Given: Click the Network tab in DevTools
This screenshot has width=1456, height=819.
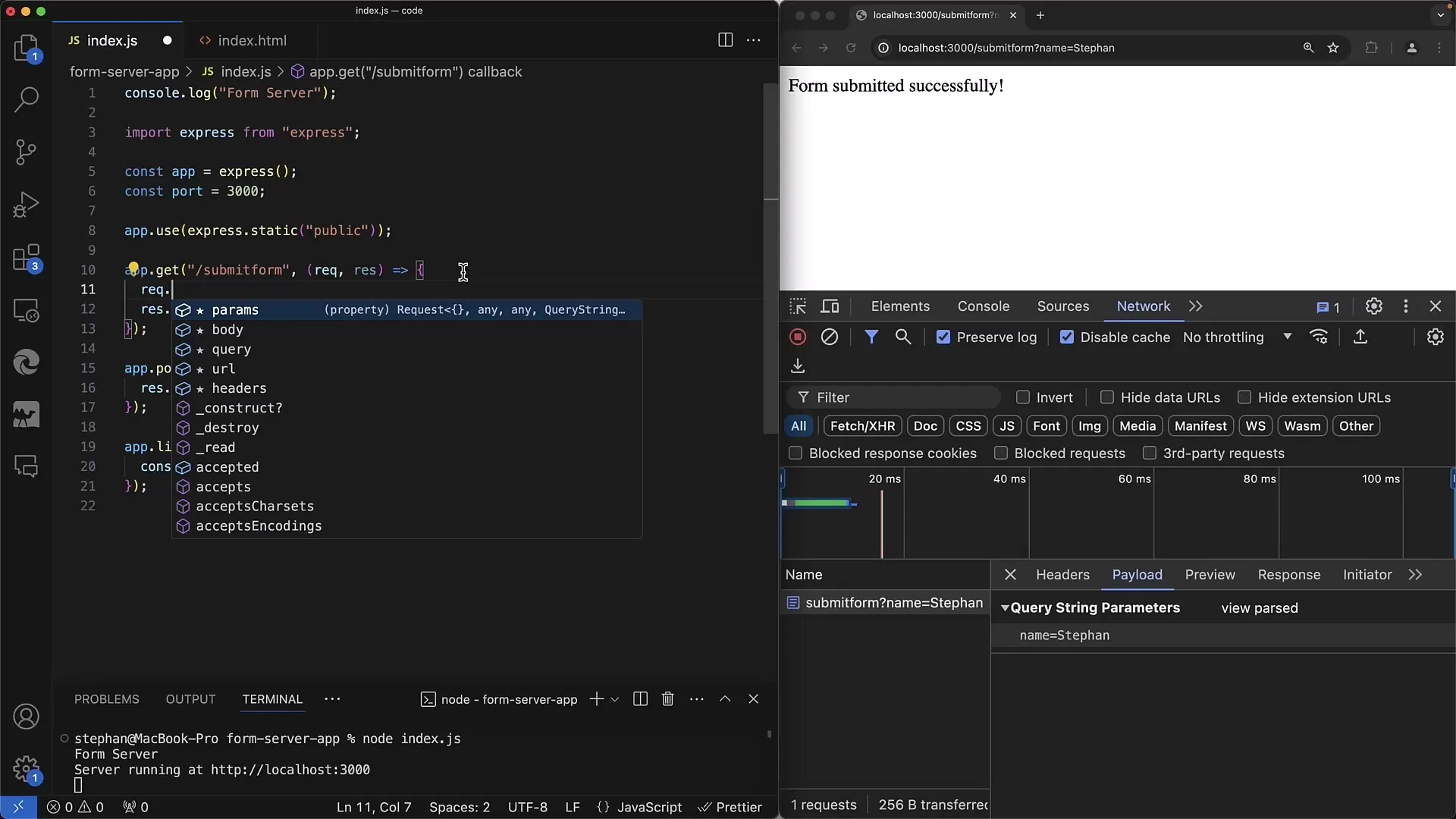Looking at the screenshot, I should 1144,306.
